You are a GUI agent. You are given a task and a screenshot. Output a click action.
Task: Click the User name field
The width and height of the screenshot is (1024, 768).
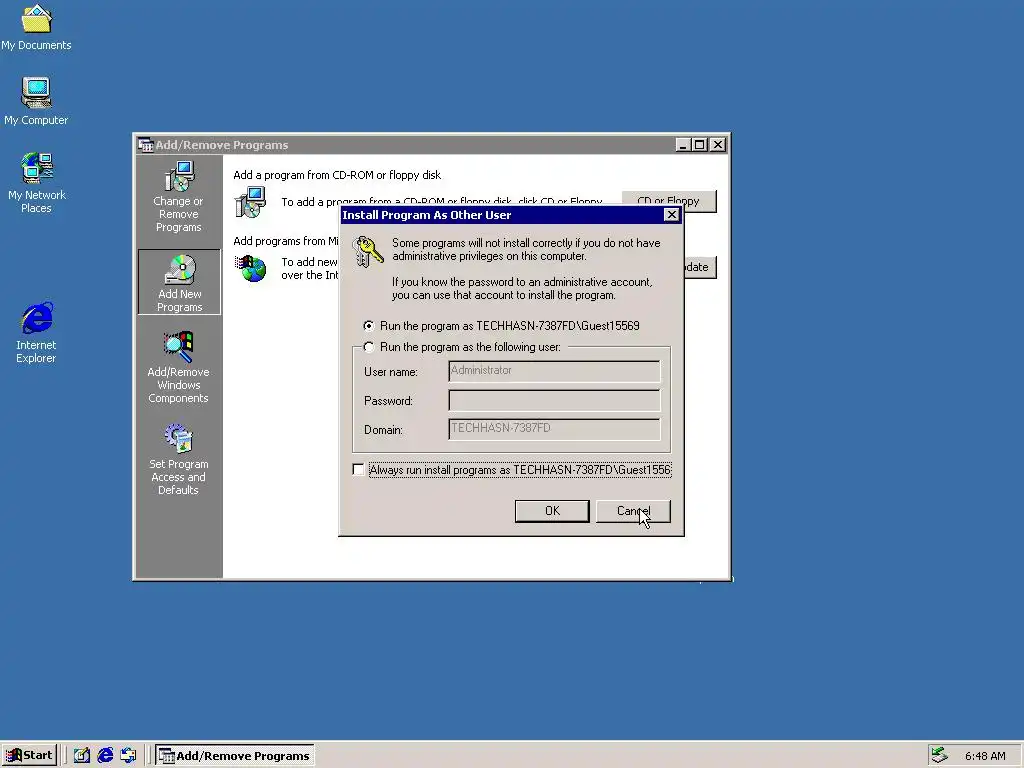(554, 371)
